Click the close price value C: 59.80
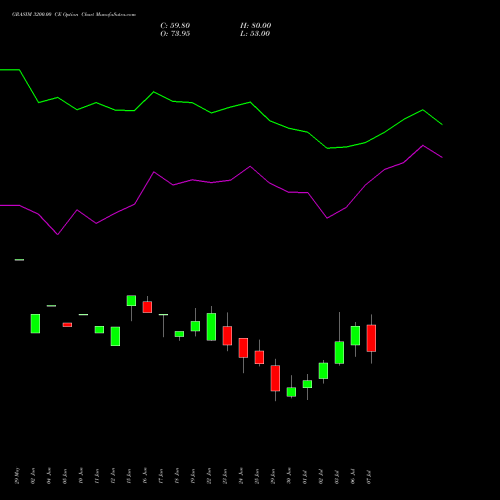This screenshot has width=500, height=500. pos(175,26)
